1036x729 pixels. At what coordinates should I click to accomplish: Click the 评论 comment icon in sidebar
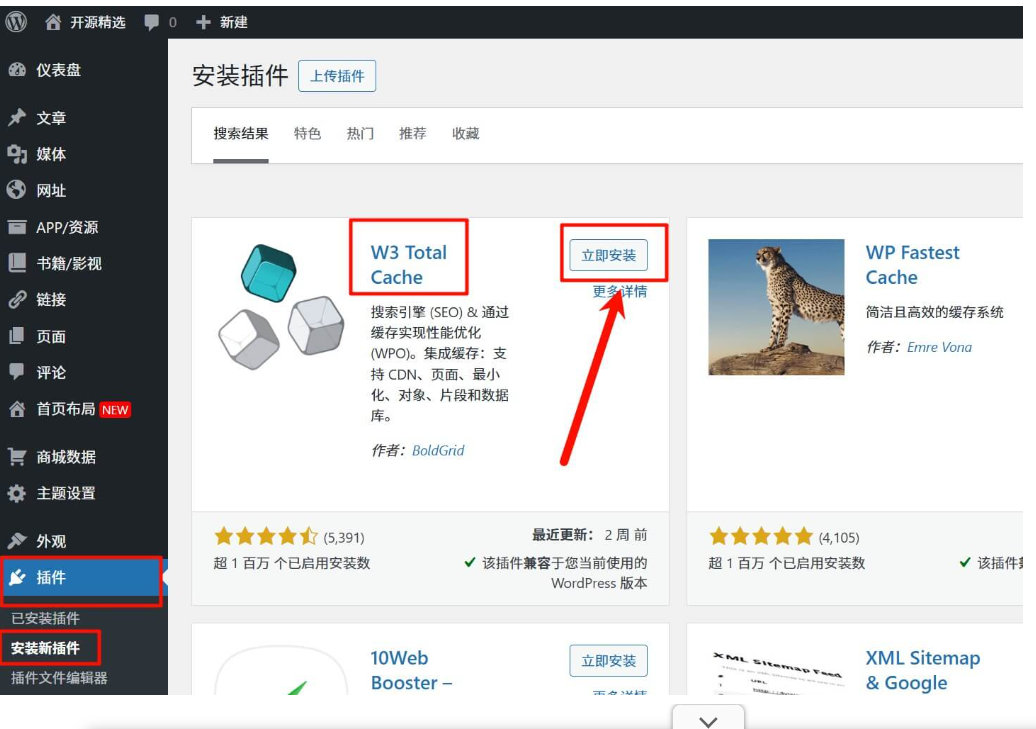pos(17,371)
